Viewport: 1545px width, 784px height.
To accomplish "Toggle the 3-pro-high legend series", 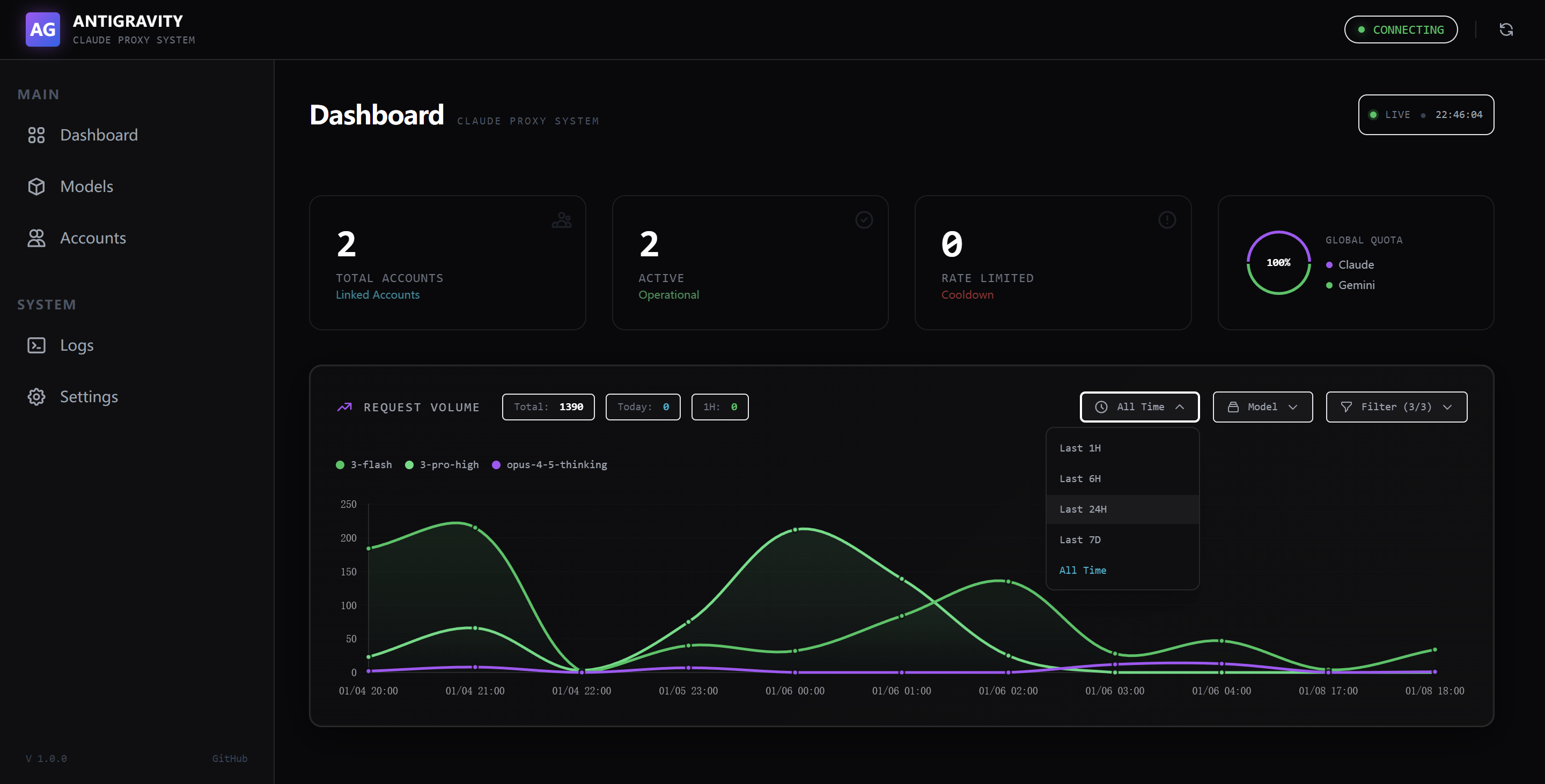I will pos(442,464).
